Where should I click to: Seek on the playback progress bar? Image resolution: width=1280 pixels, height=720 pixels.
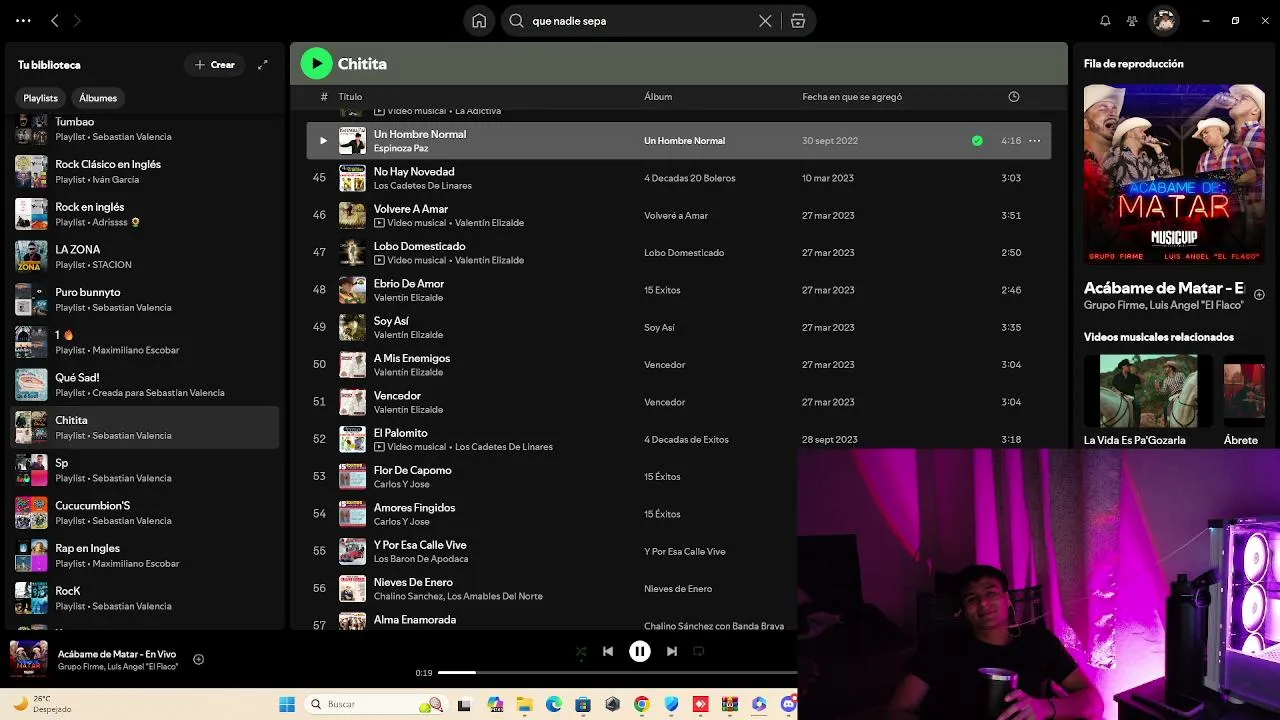(617, 673)
